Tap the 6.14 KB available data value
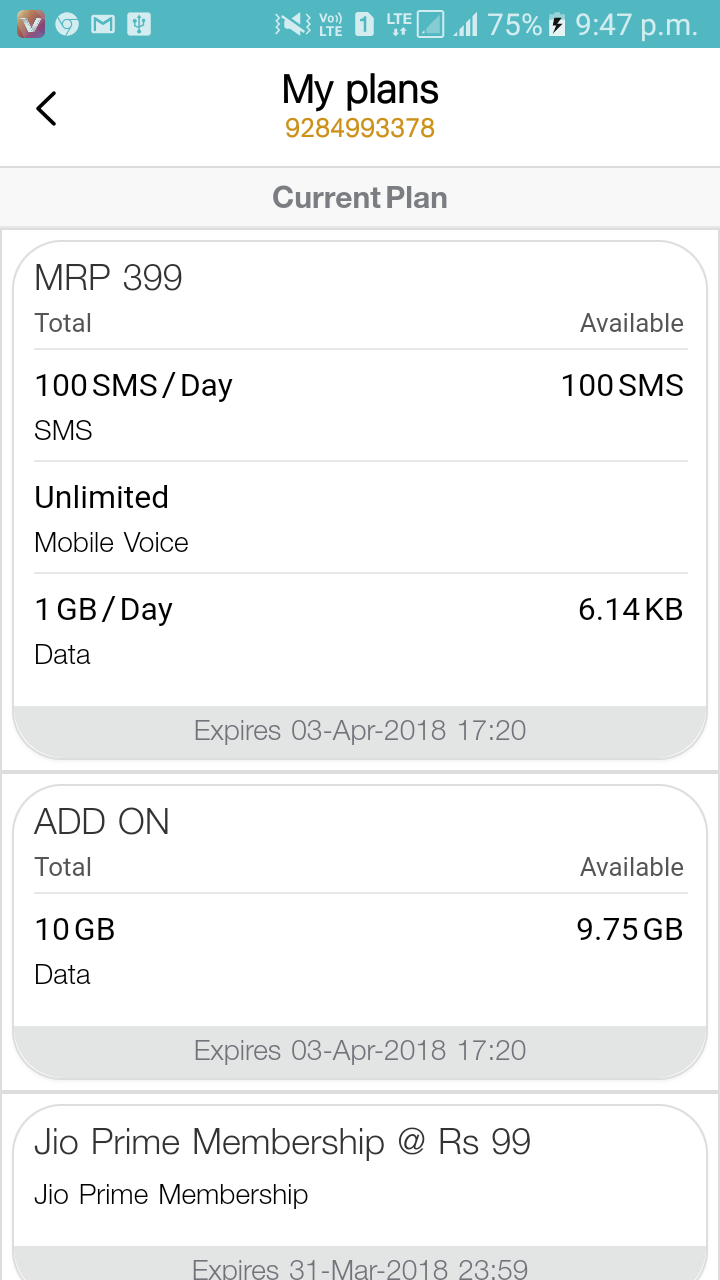Viewport: 720px width, 1280px height. 631,609
